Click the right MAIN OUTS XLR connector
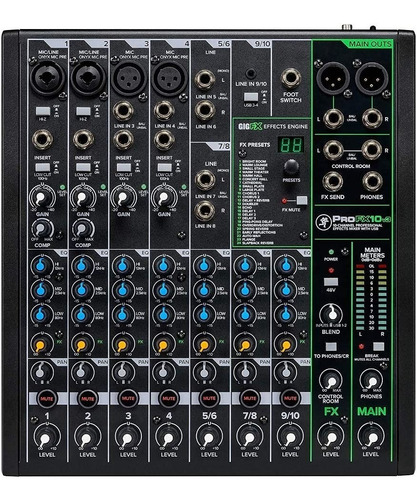This screenshot has width=417, height=500. point(372,78)
